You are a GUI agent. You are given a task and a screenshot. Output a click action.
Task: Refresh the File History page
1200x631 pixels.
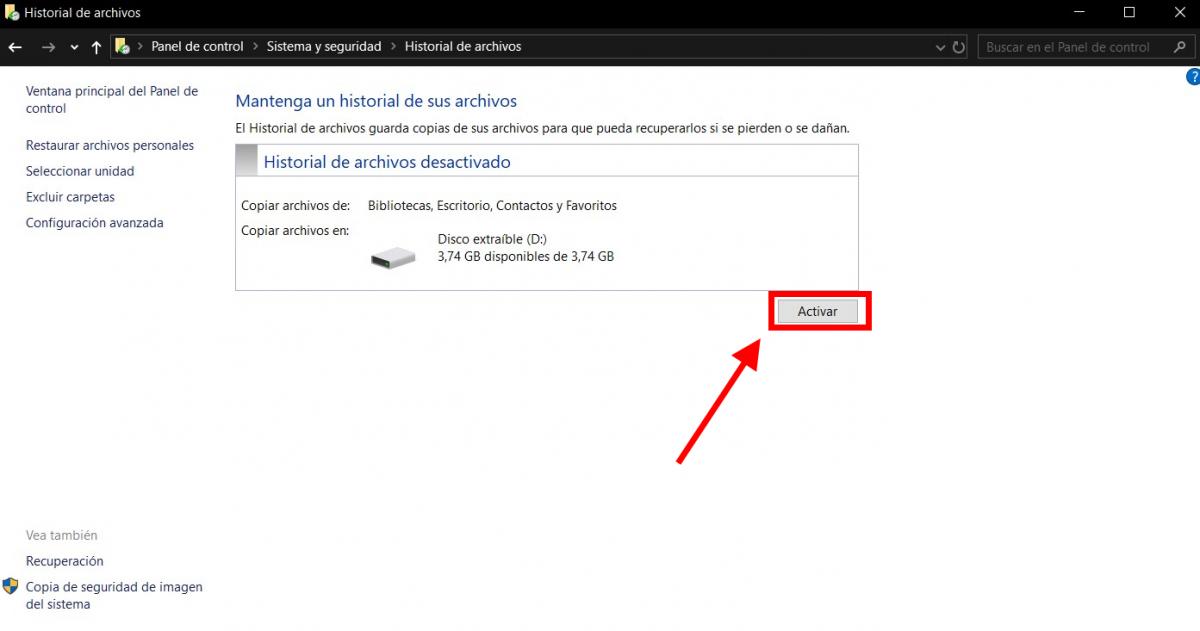(x=959, y=47)
